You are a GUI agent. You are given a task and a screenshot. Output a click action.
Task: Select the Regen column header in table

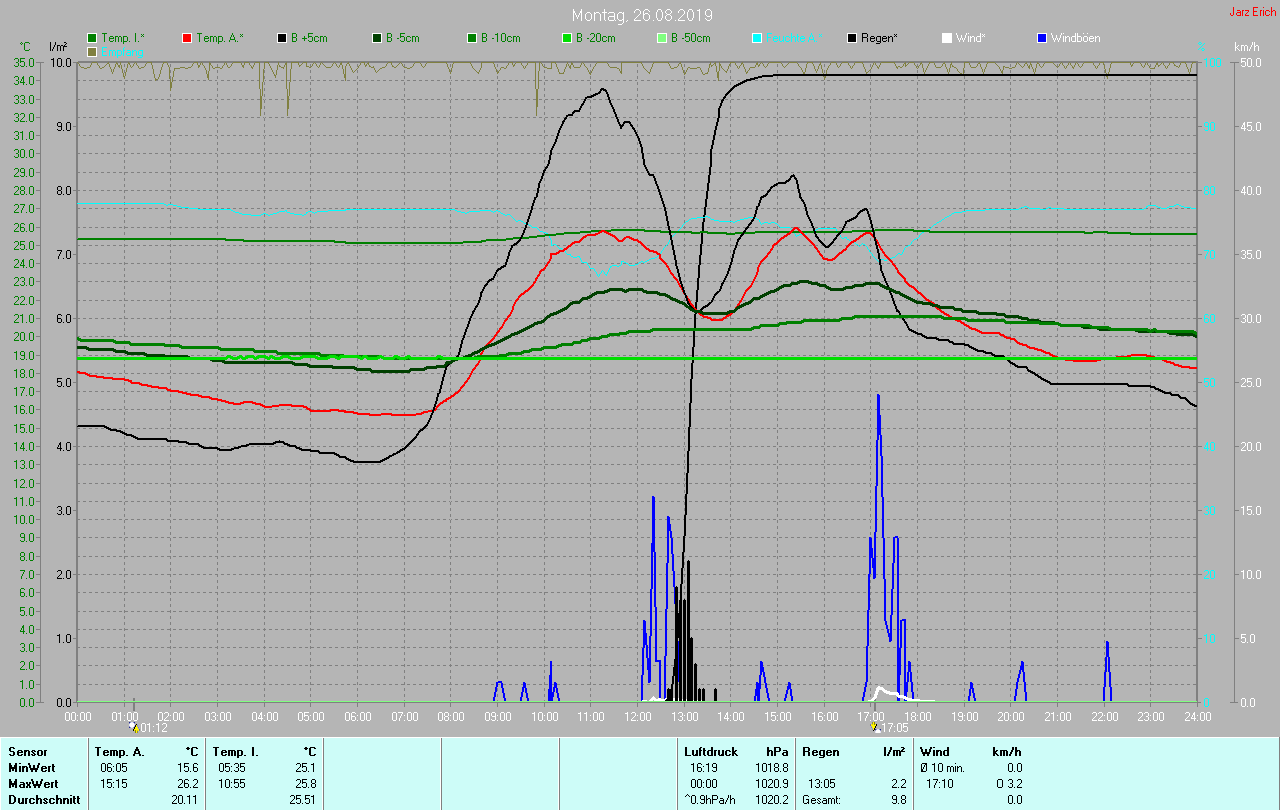(x=820, y=752)
